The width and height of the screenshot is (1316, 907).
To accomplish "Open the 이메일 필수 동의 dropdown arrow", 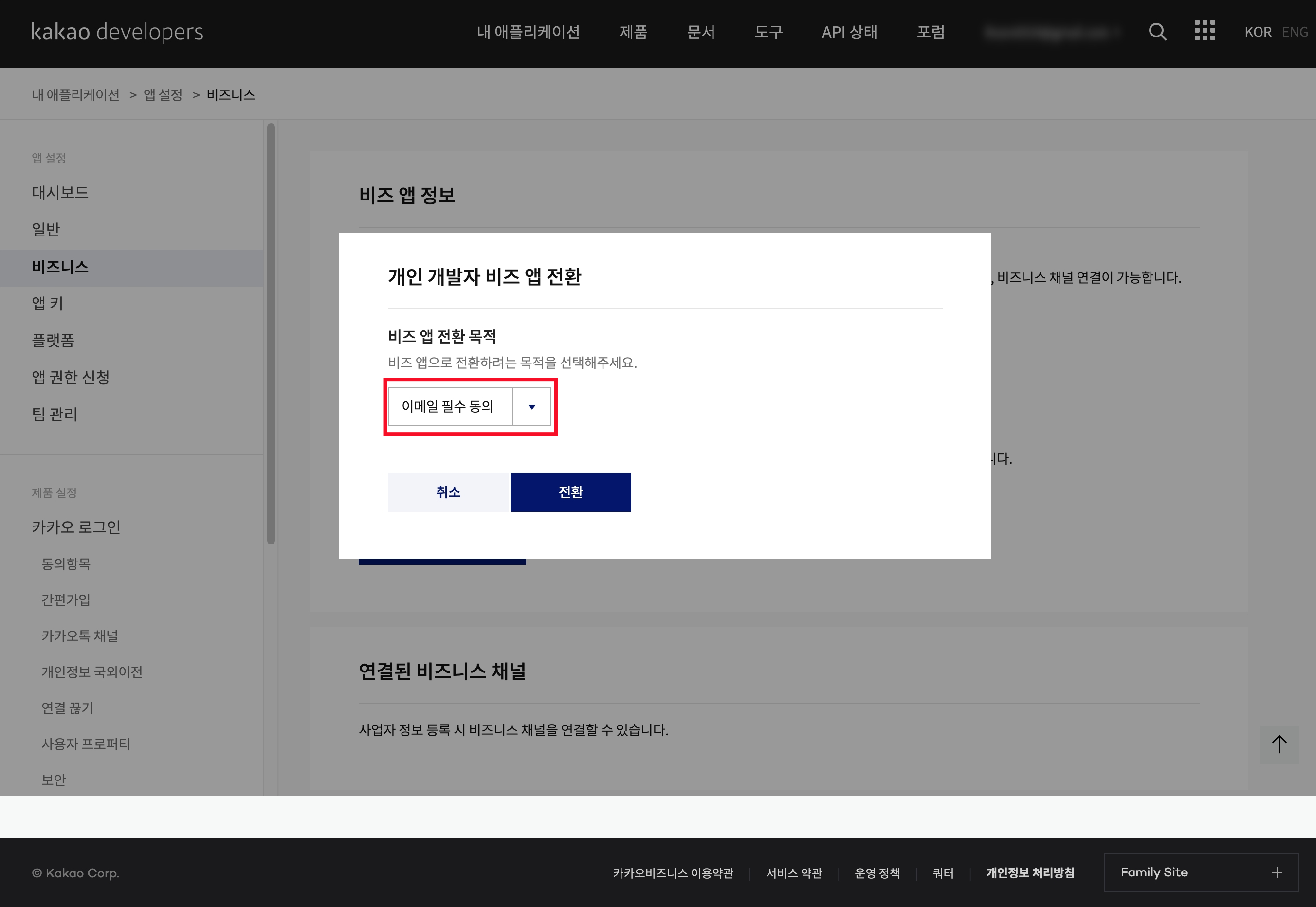I will (531, 407).
